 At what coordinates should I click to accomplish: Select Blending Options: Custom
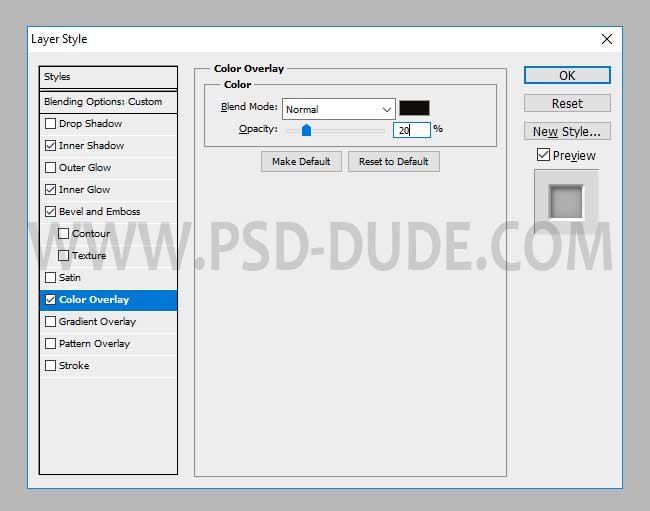click(108, 102)
